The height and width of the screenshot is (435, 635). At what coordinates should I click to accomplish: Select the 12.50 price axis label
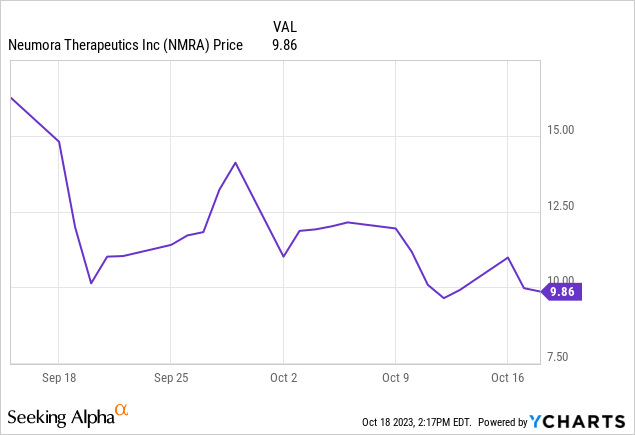563,206
